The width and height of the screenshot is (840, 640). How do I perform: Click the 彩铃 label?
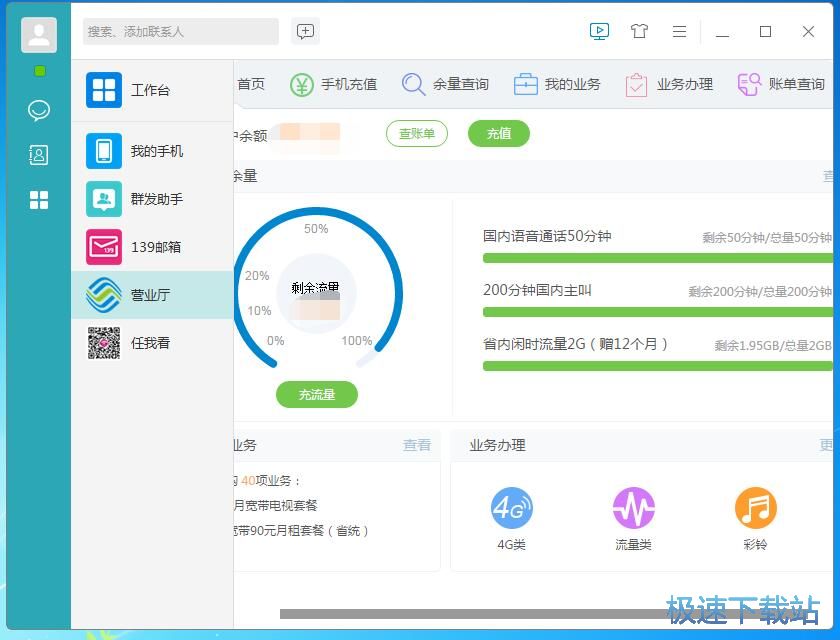(x=755, y=545)
